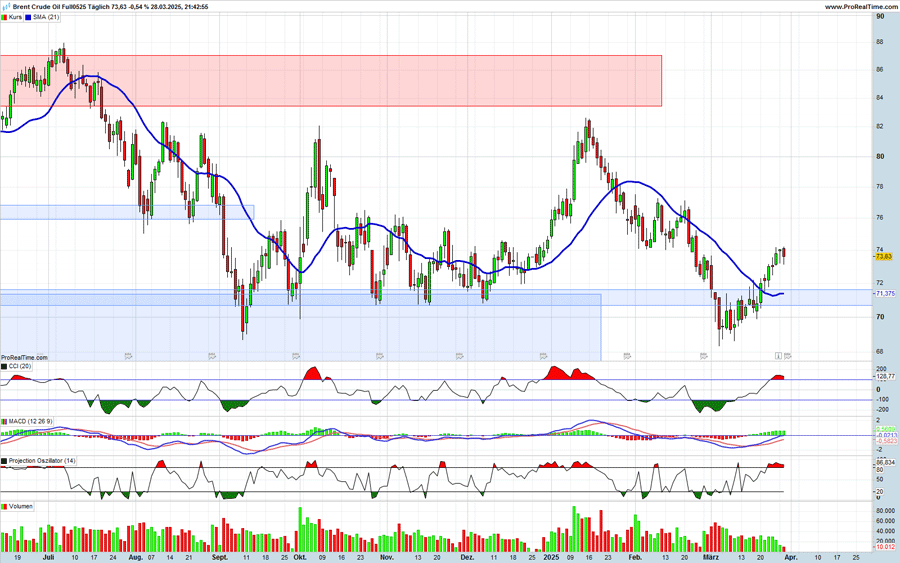Click the blue SMA (21) legend square
The width and height of the screenshot is (900, 563).
tap(29, 18)
